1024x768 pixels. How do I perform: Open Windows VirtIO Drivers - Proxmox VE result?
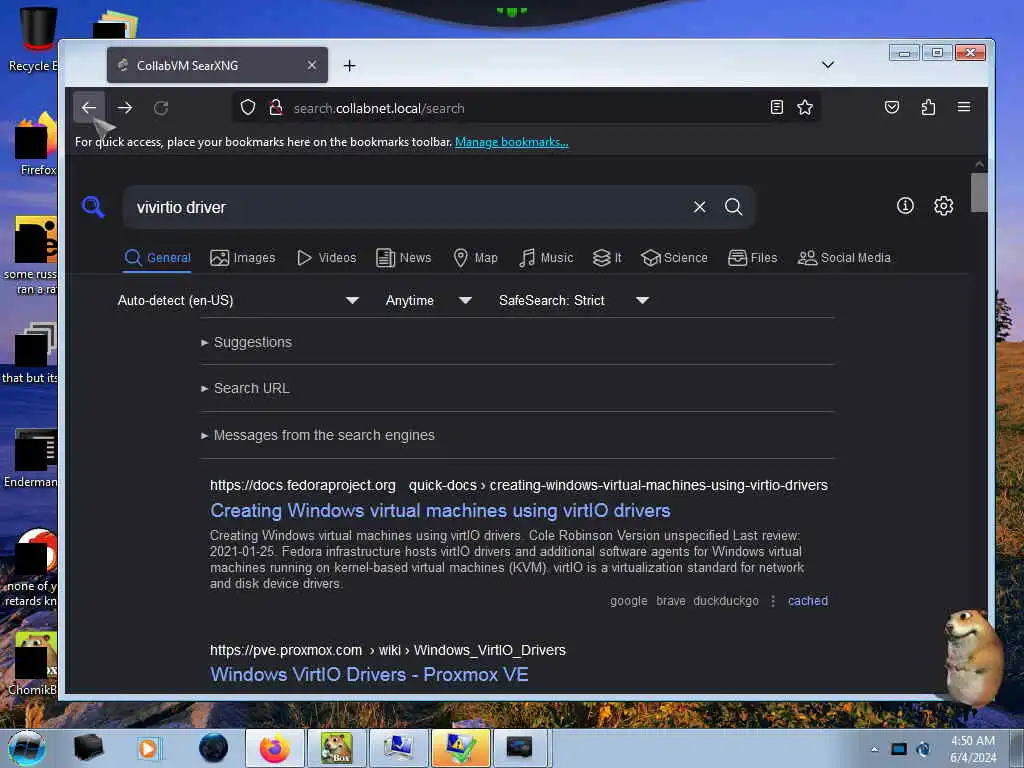pyautogui.click(x=369, y=675)
